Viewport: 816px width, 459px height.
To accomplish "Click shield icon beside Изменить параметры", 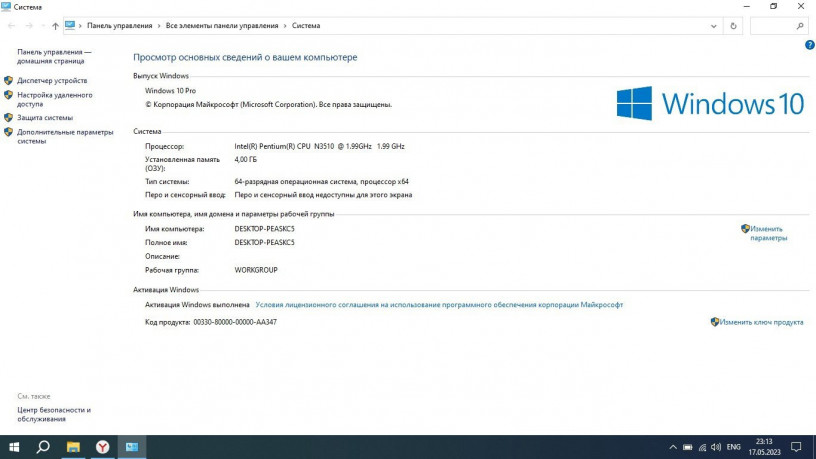I will tap(745, 228).
